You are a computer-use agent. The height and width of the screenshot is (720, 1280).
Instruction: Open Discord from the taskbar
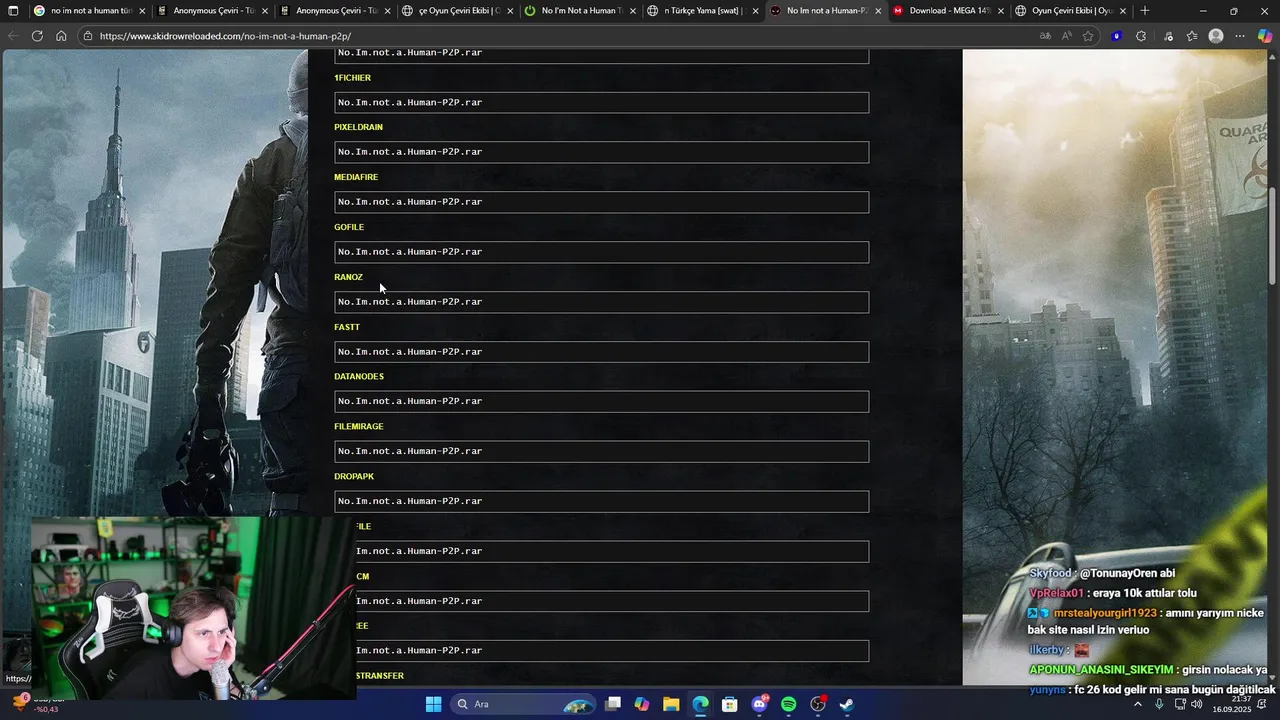(x=759, y=704)
